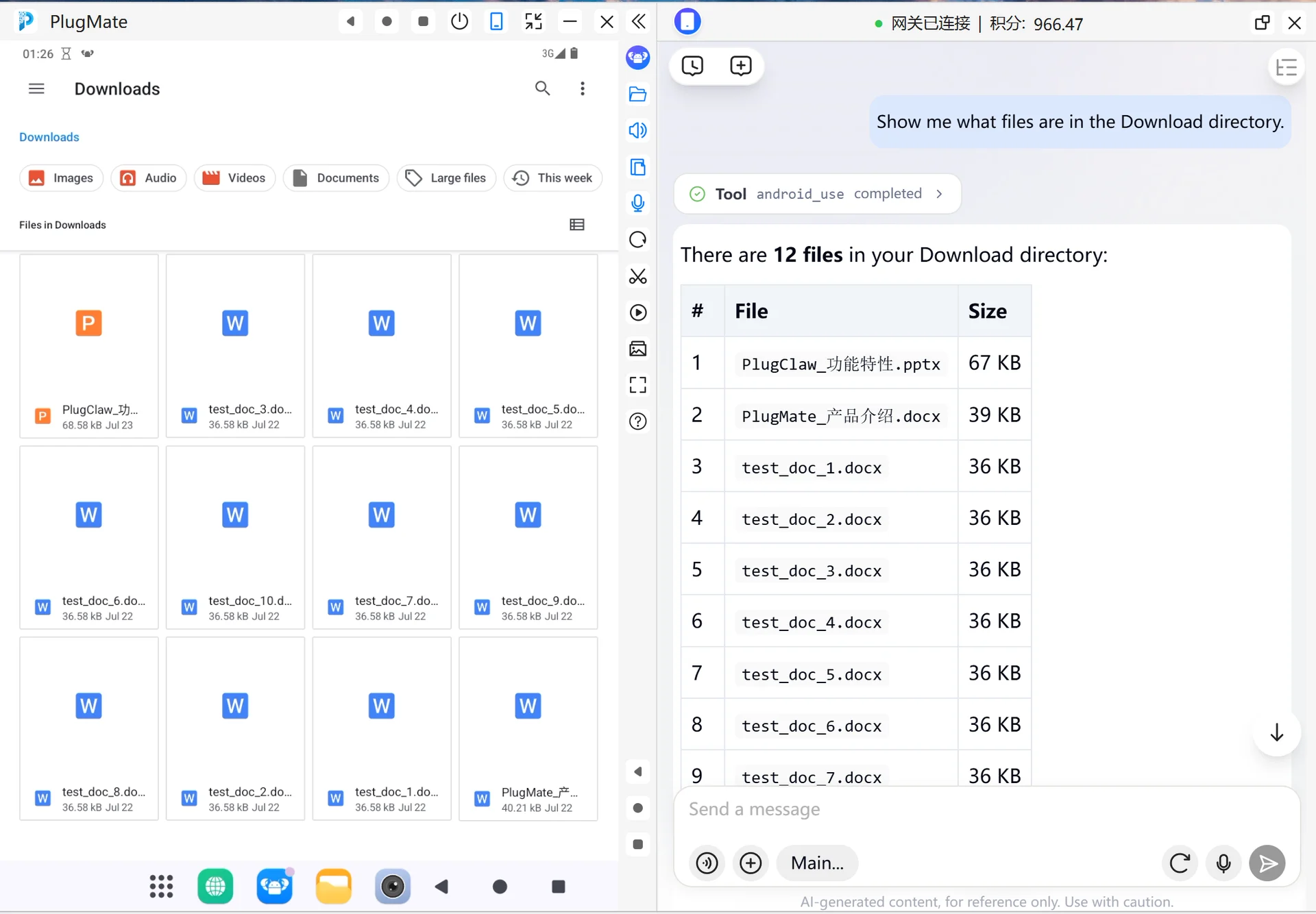Select PlugMate_产品介绍.docx in table
1316x914 pixels.
point(841,416)
